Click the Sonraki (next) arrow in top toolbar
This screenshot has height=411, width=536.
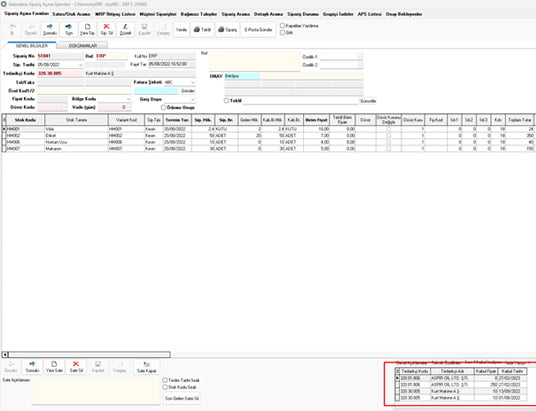tap(50, 30)
